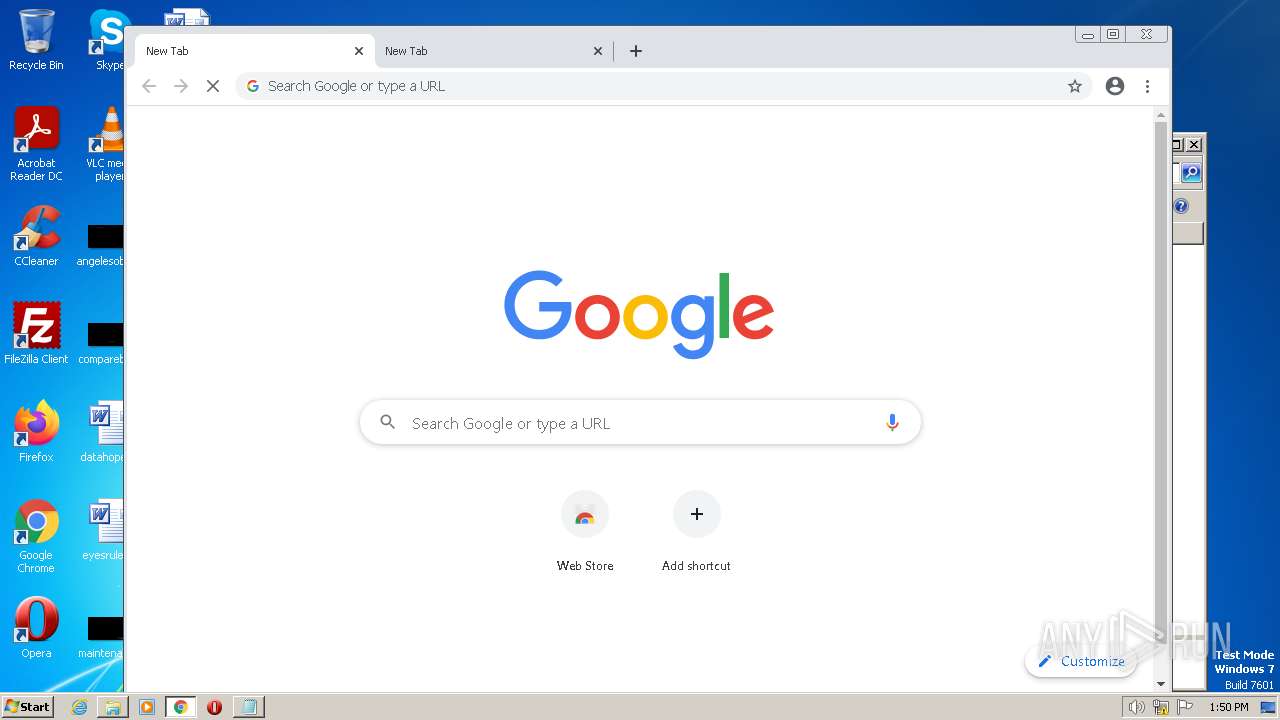Close the first New Tab

point(359,51)
